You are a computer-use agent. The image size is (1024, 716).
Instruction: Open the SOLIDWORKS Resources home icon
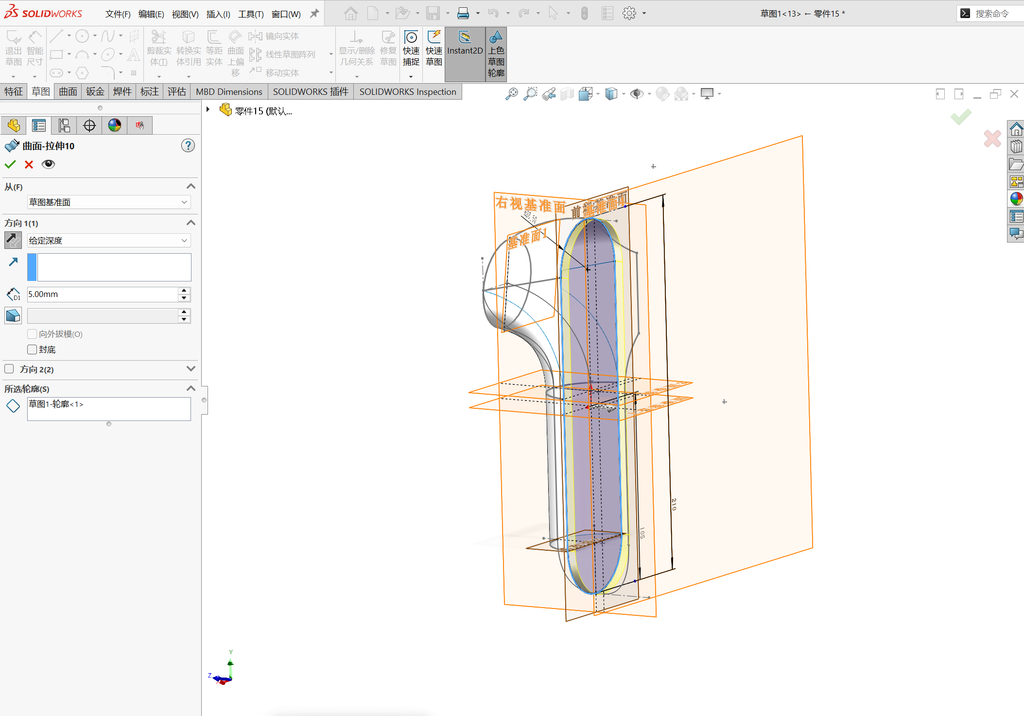click(x=1016, y=129)
